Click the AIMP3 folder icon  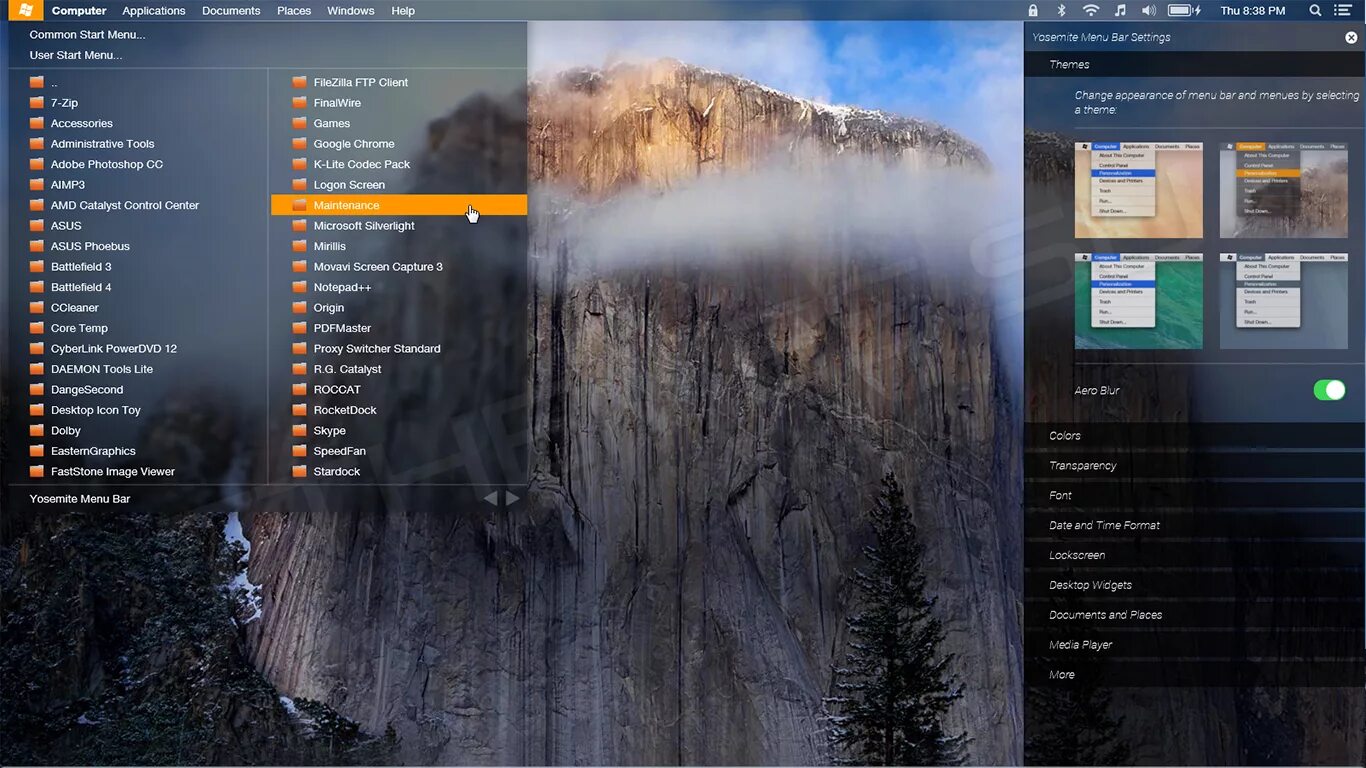point(37,184)
